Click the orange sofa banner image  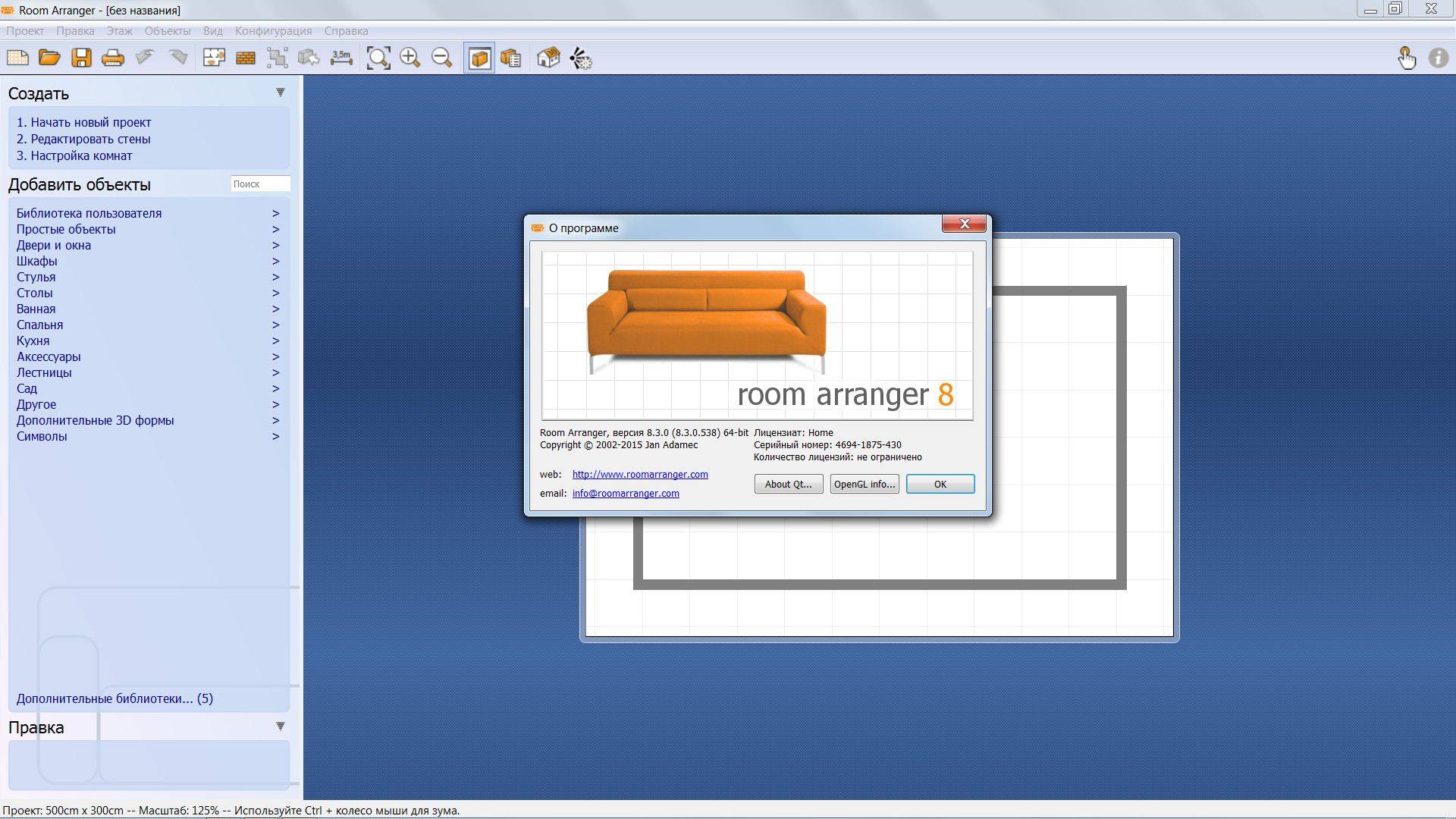[x=757, y=335]
